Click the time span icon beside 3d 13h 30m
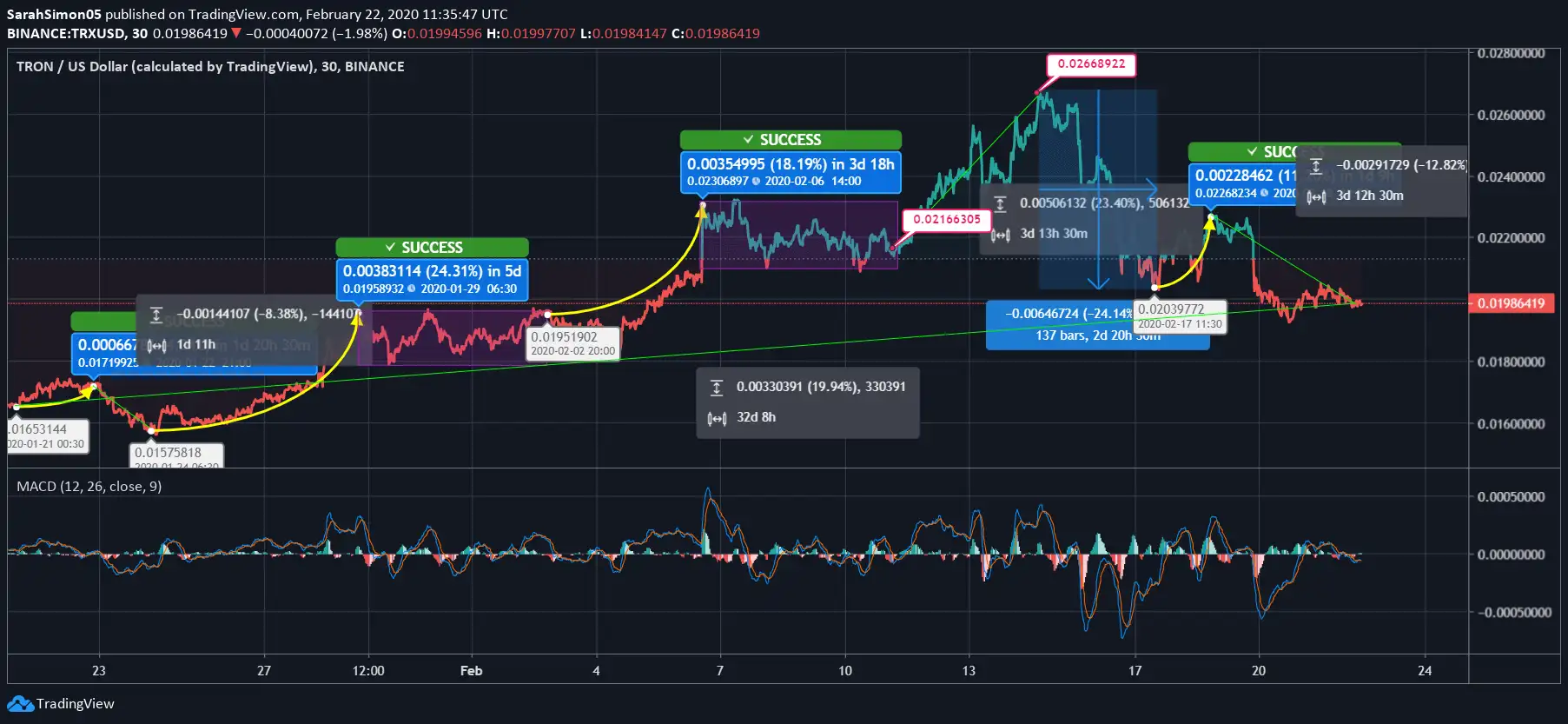Image resolution: width=1568 pixels, height=724 pixels. click(x=1000, y=235)
